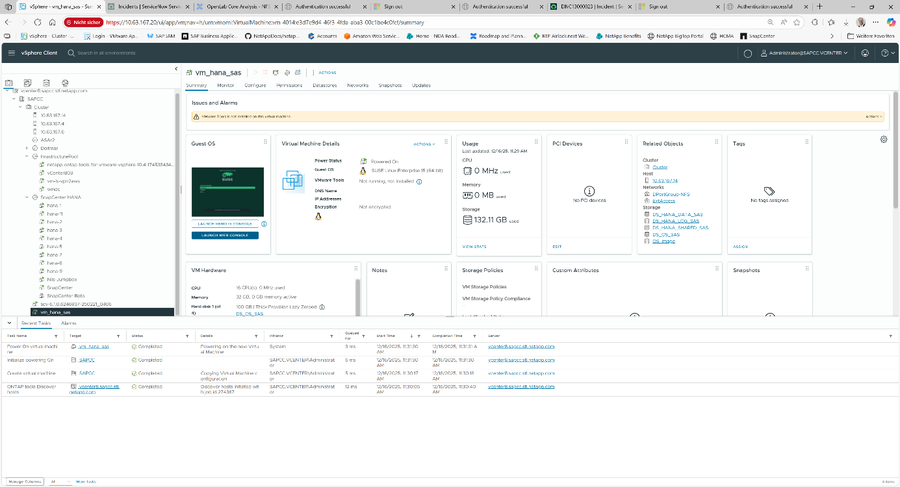The image size is (900, 487).
Task: Filter the Task Name column in Recent Tasks
Action: click(56, 336)
